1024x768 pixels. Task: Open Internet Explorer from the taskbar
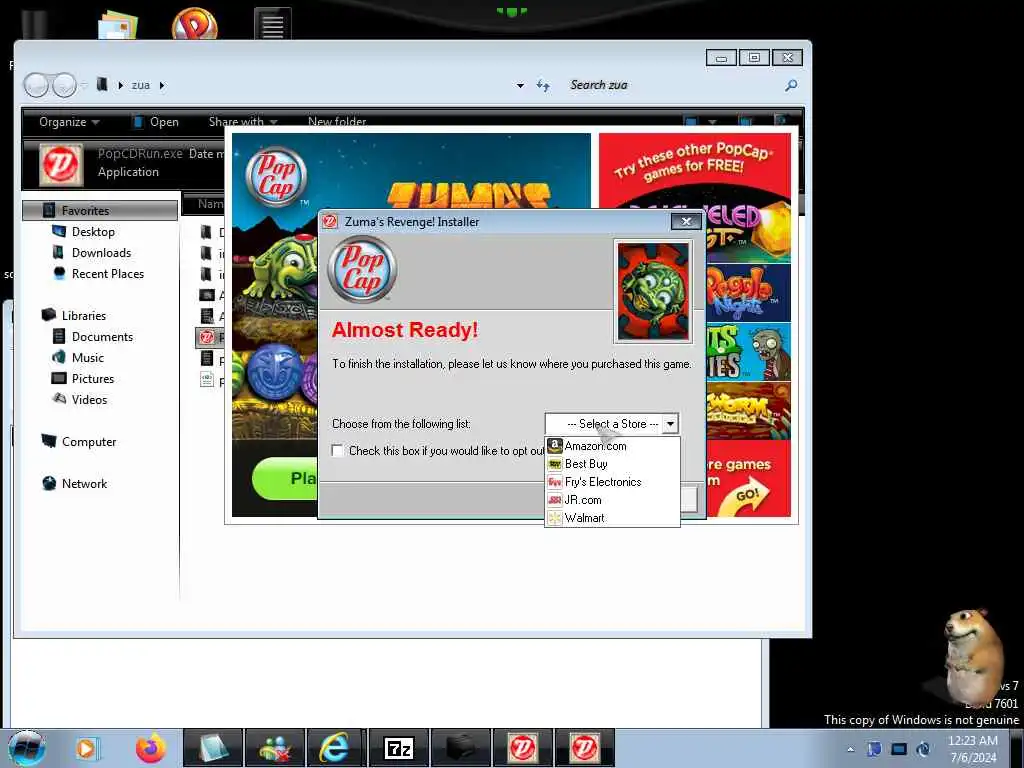tap(334, 748)
